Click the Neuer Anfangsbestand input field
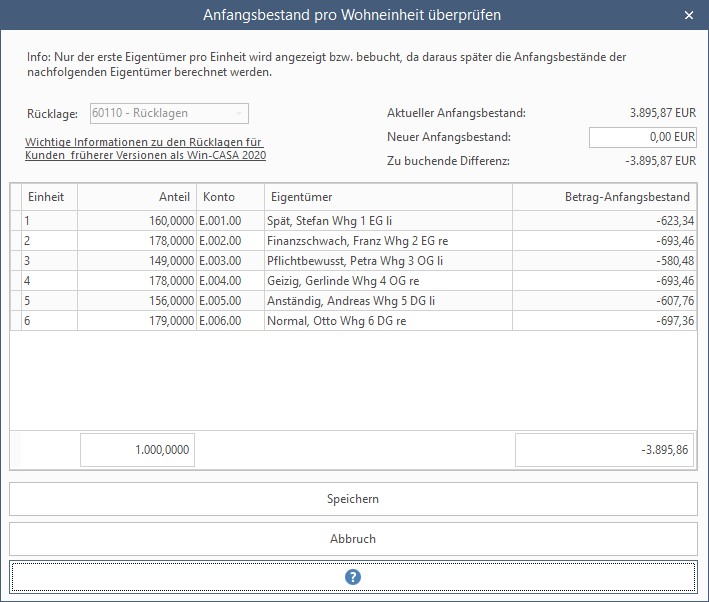Image resolution: width=709 pixels, height=602 pixels. (x=642, y=137)
